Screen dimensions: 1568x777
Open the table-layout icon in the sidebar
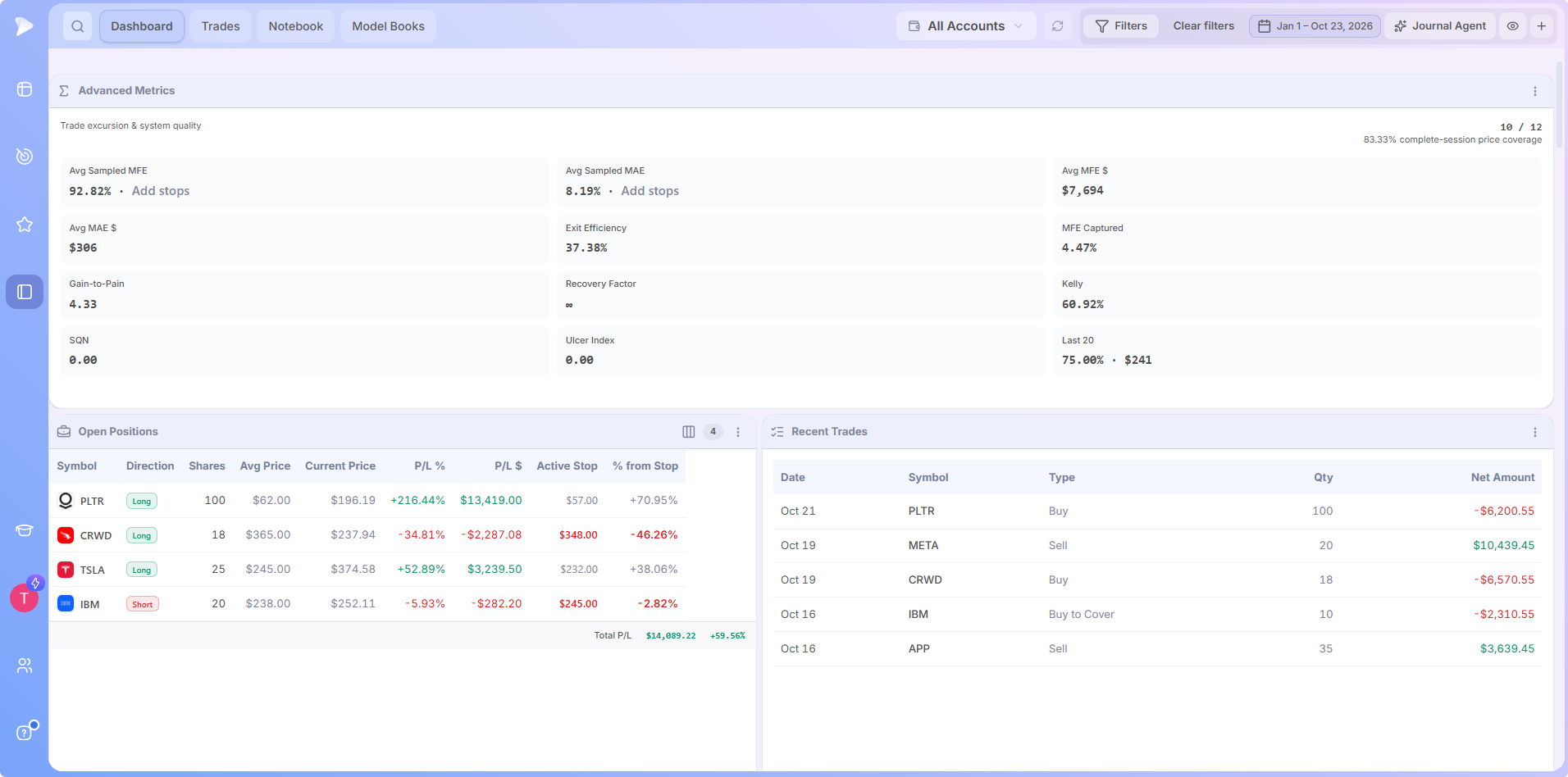(x=25, y=89)
